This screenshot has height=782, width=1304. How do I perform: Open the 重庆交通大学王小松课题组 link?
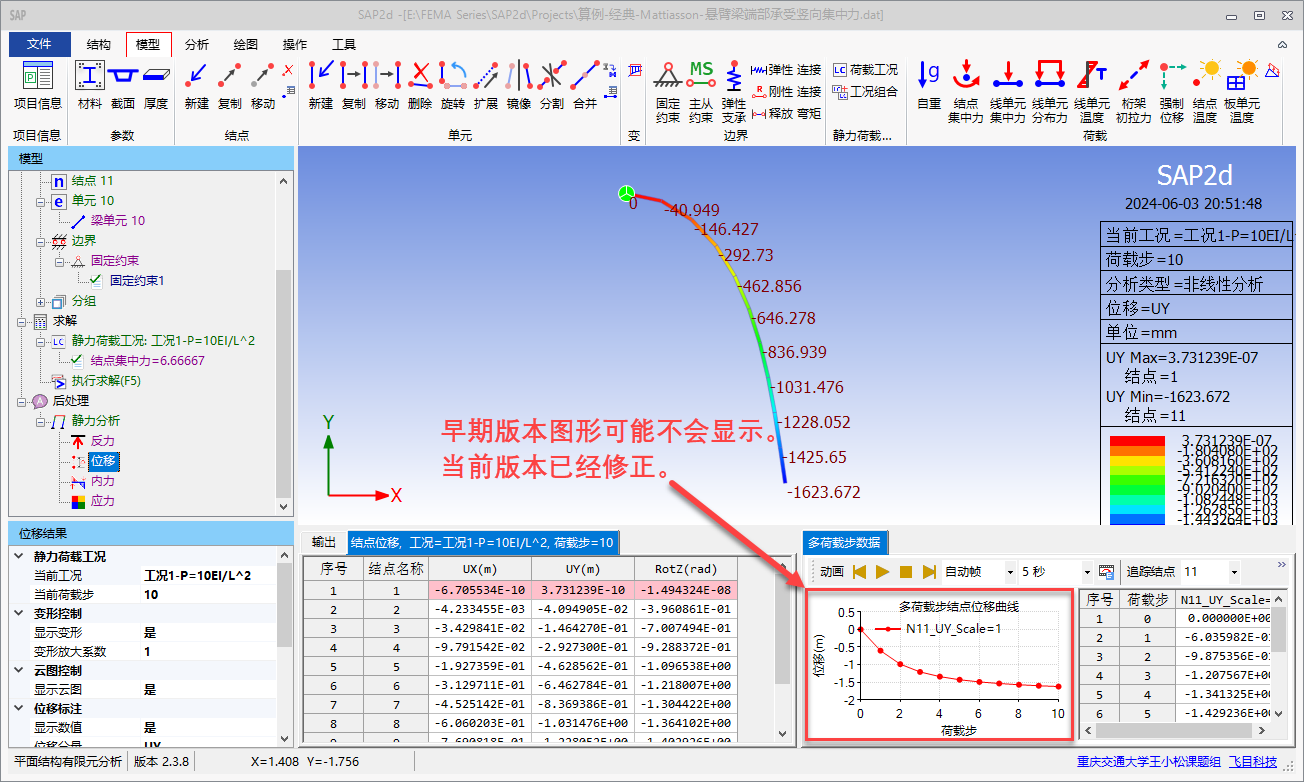coord(1149,762)
